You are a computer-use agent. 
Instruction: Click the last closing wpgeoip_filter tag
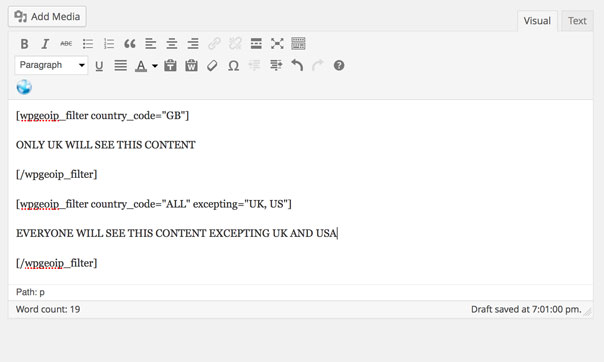(57, 263)
